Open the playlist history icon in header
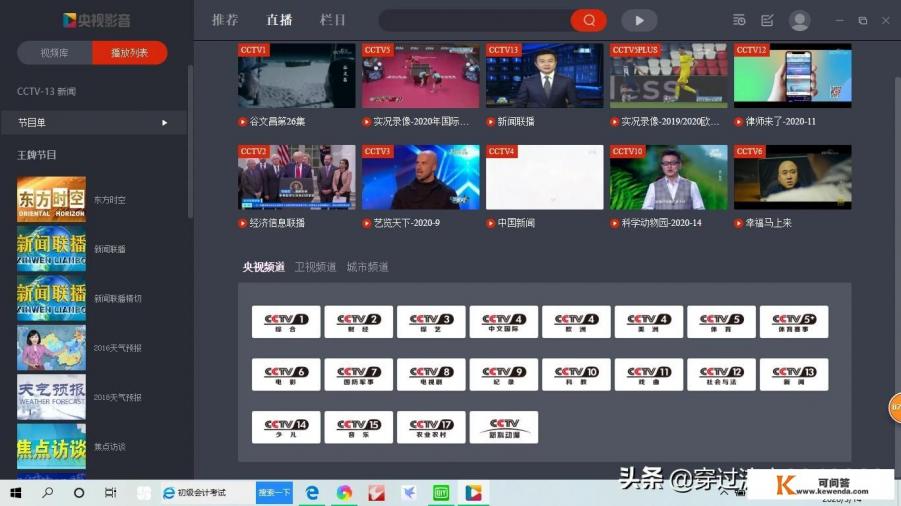Screen dimensions: 901x506 (739, 20)
